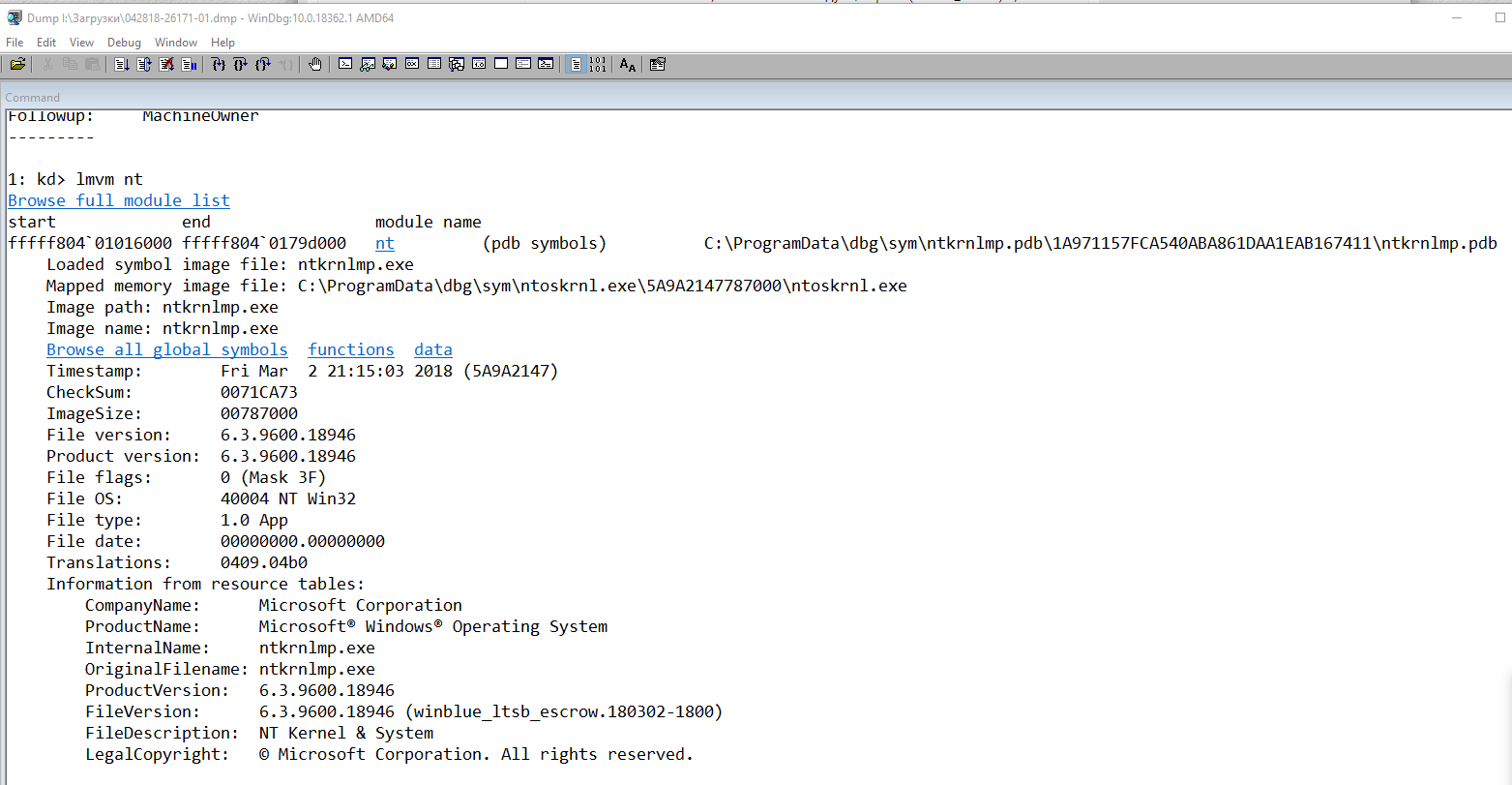Open the View menu

82,43
